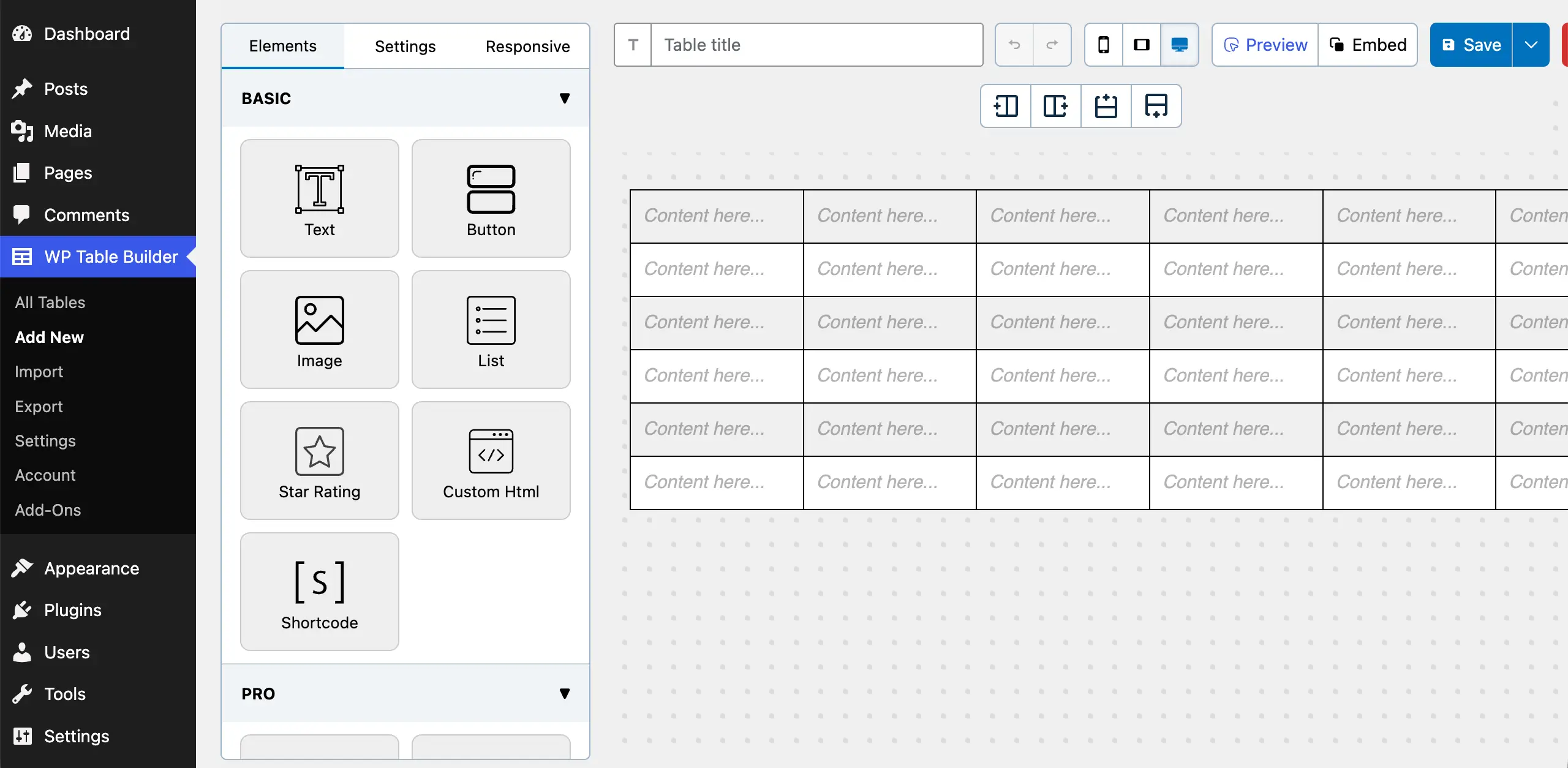Expand the PRO elements section

tap(564, 693)
